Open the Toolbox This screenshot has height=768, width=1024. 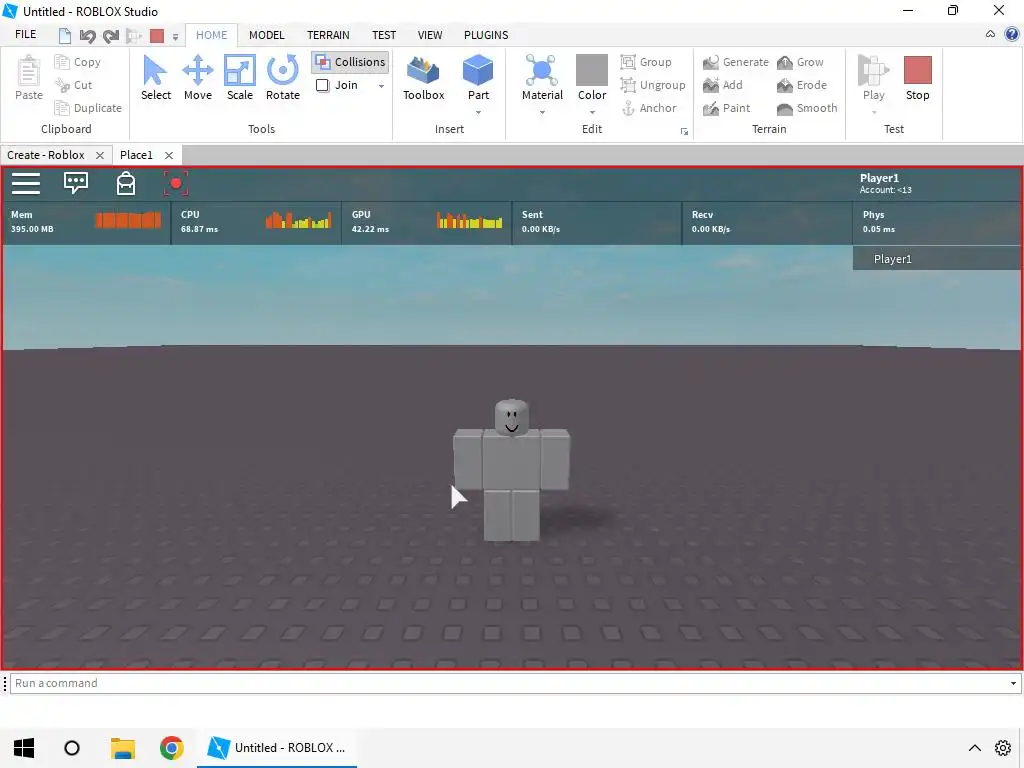pos(423,78)
